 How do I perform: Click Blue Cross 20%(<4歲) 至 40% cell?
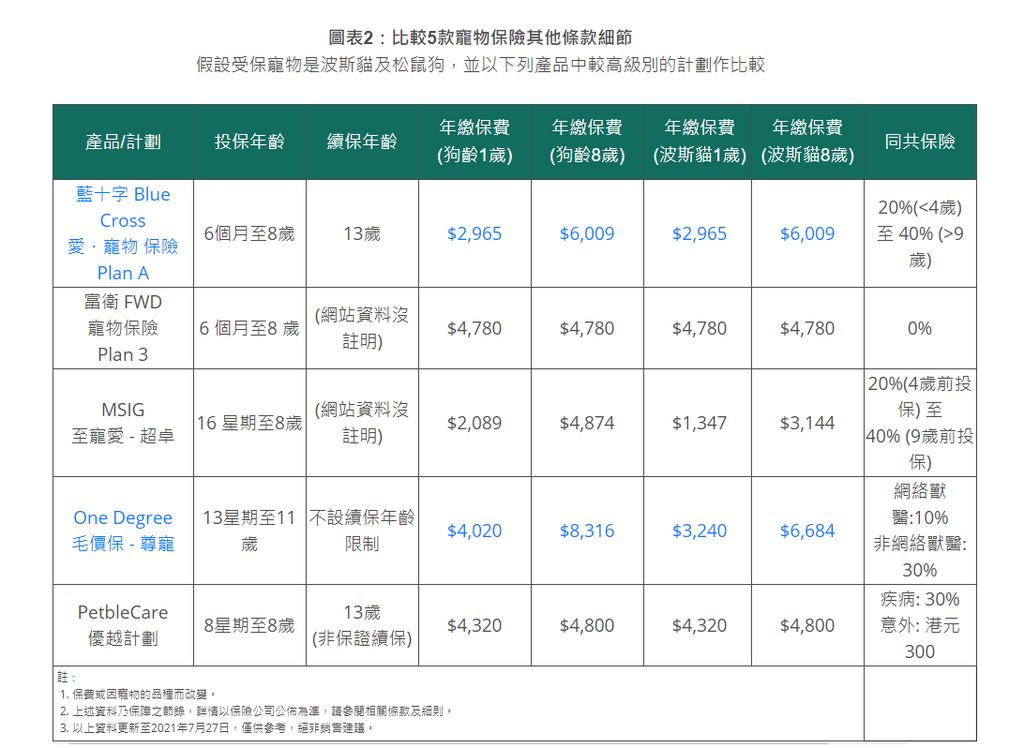[x=920, y=234]
